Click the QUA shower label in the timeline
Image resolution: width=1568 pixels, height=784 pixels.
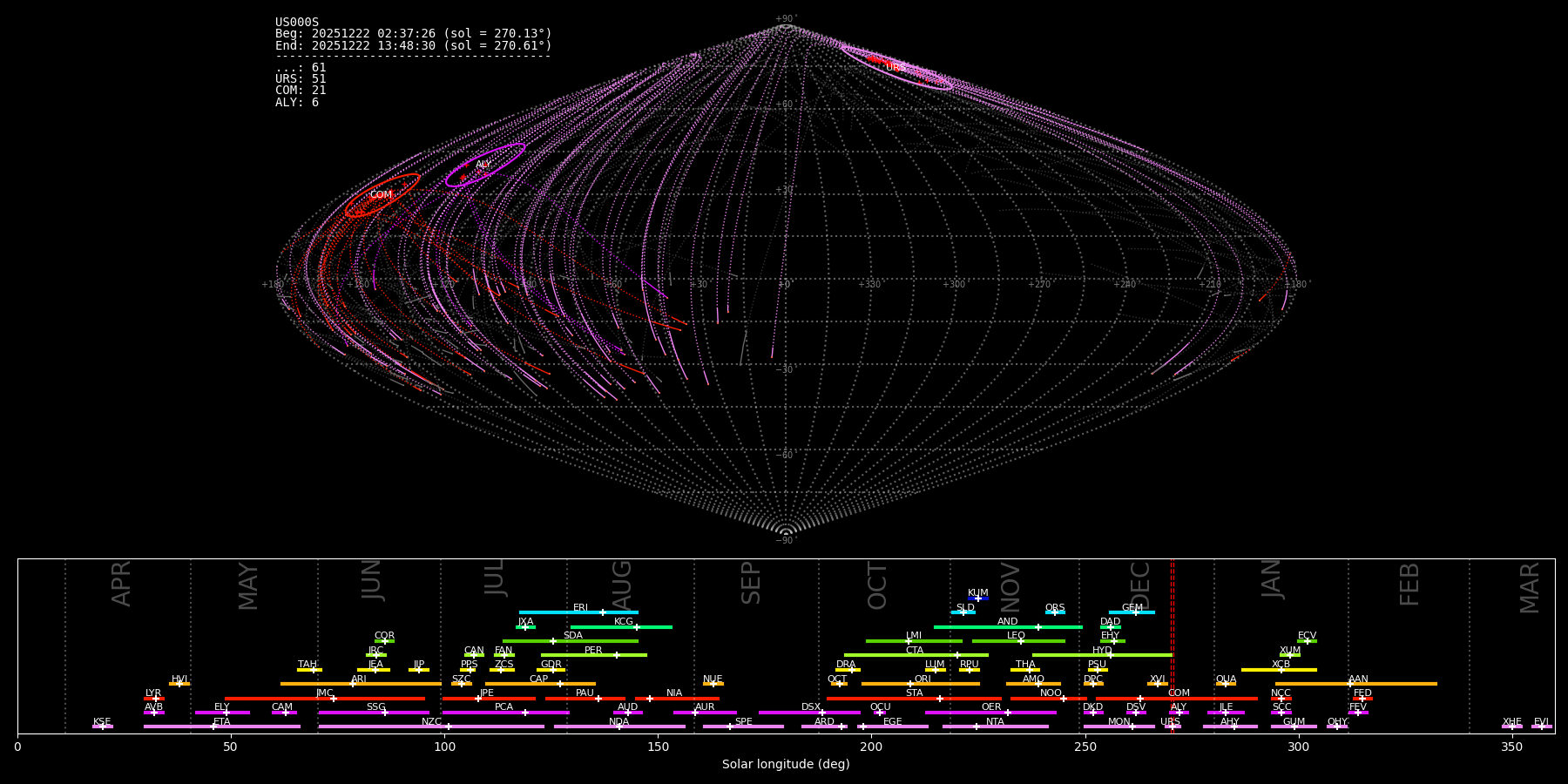click(x=1227, y=679)
